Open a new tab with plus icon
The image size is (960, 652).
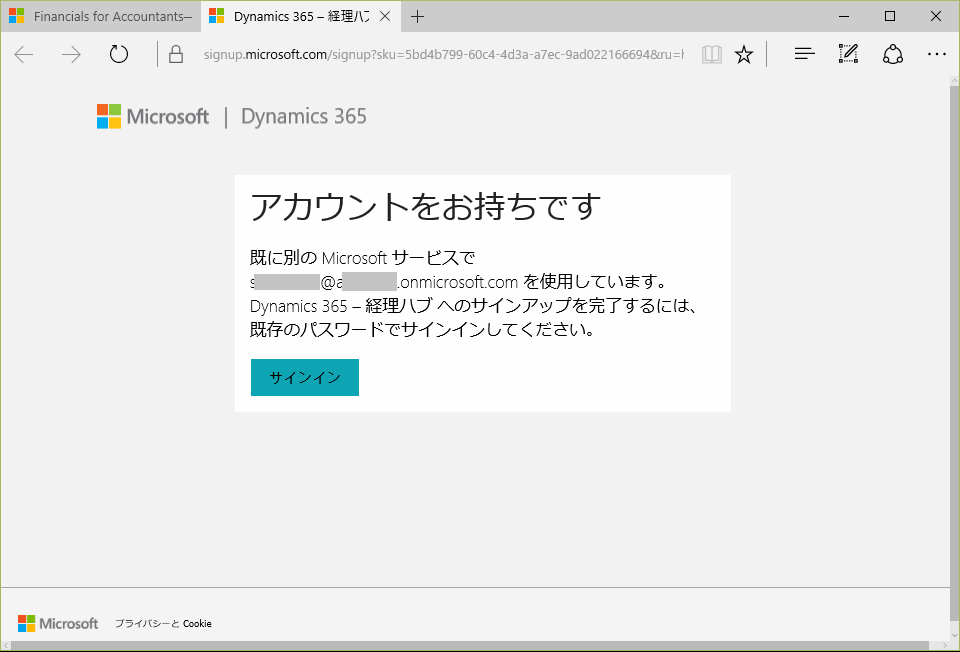pyautogui.click(x=418, y=17)
